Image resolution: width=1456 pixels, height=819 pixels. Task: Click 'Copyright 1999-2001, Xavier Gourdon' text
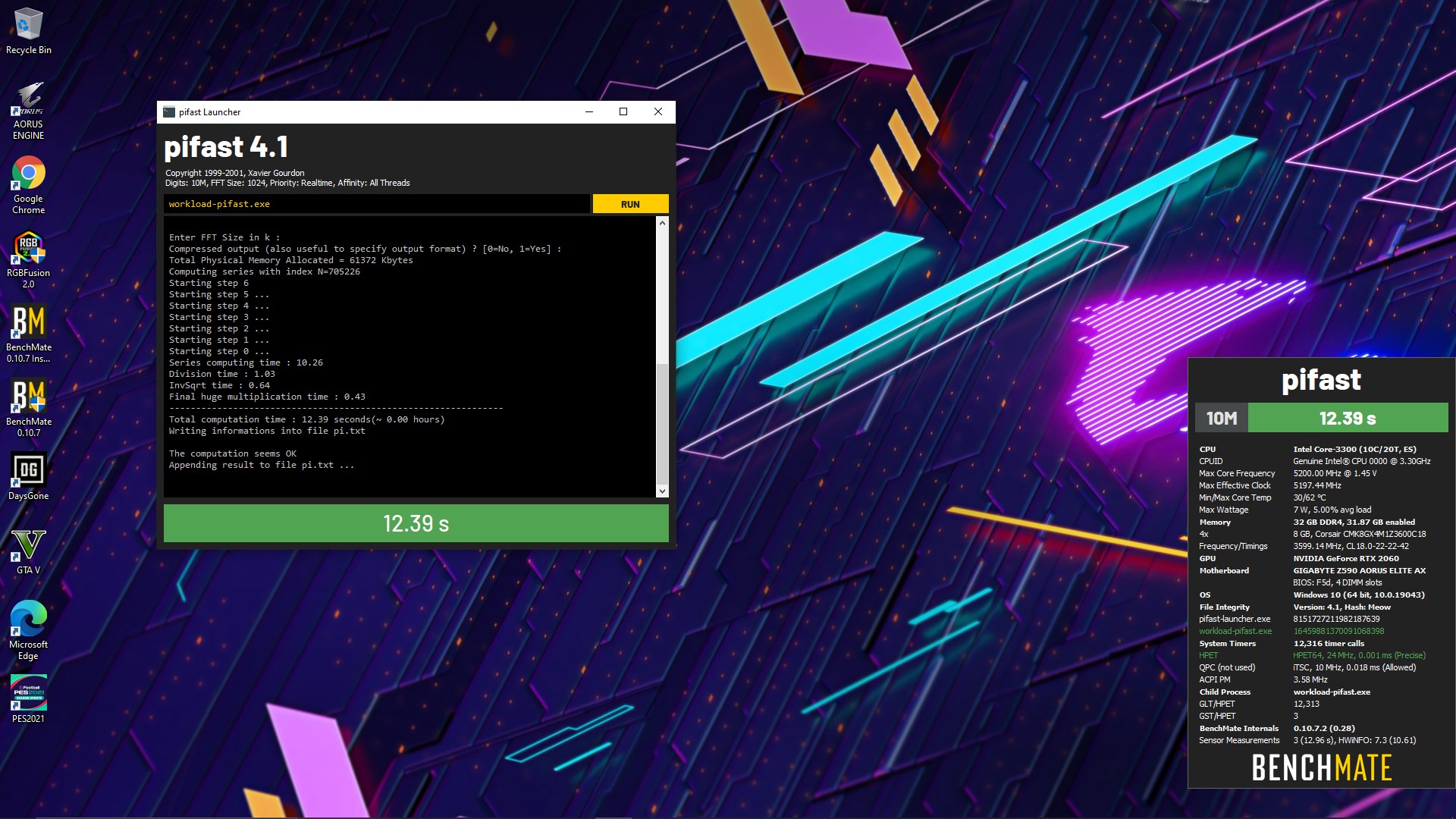click(235, 173)
